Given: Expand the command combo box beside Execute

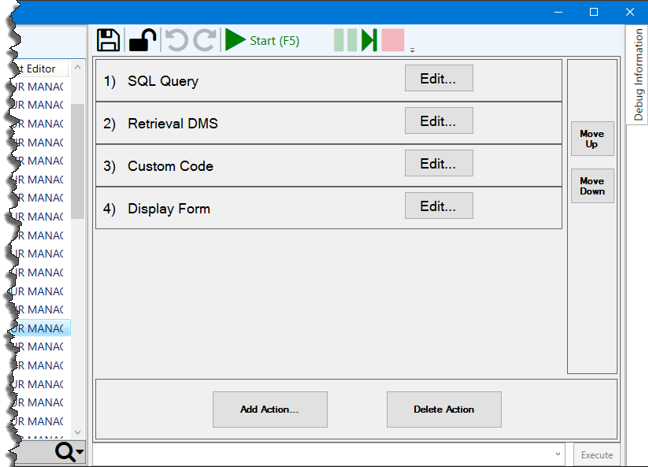Looking at the screenshot, I should click(x=558, y=454).
